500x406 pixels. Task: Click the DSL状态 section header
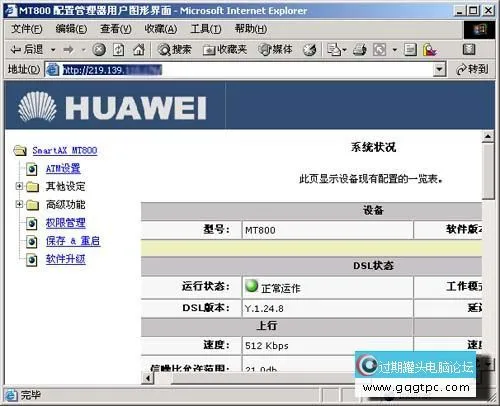point(373,266)
